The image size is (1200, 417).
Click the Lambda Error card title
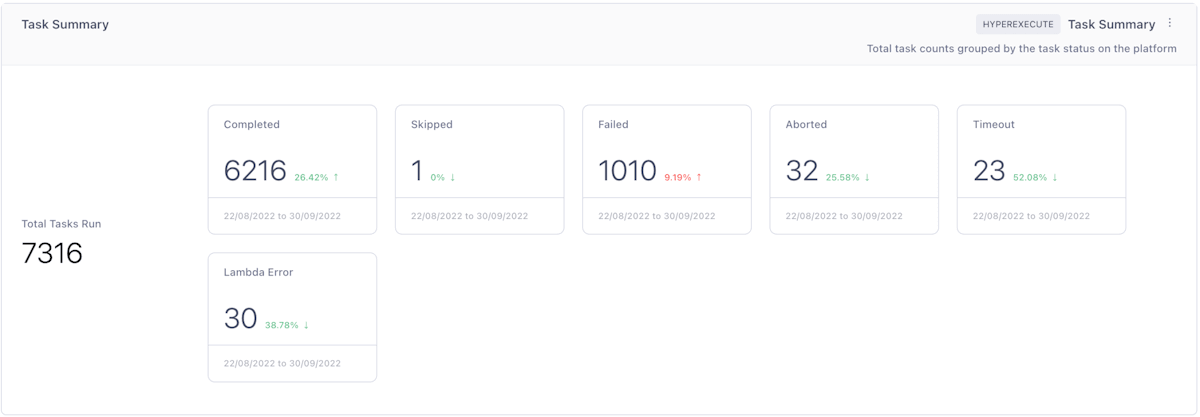(x=258, y=272)
